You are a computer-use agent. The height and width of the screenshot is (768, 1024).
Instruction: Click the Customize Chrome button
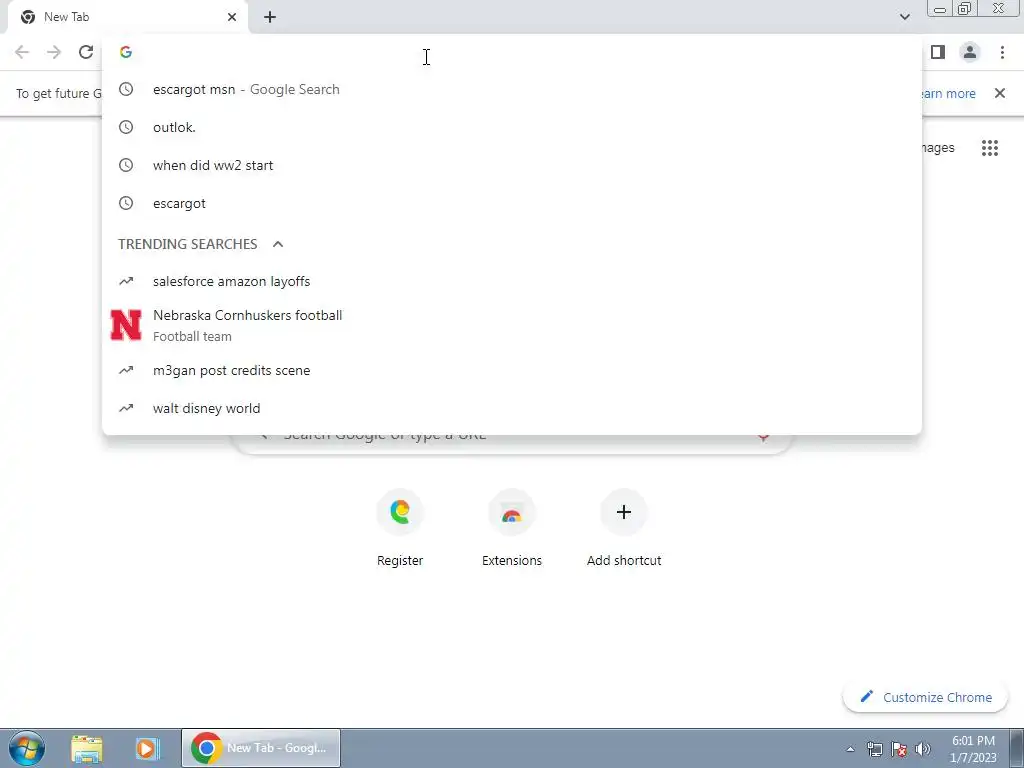pyautogui.click(x=925, y=697)
